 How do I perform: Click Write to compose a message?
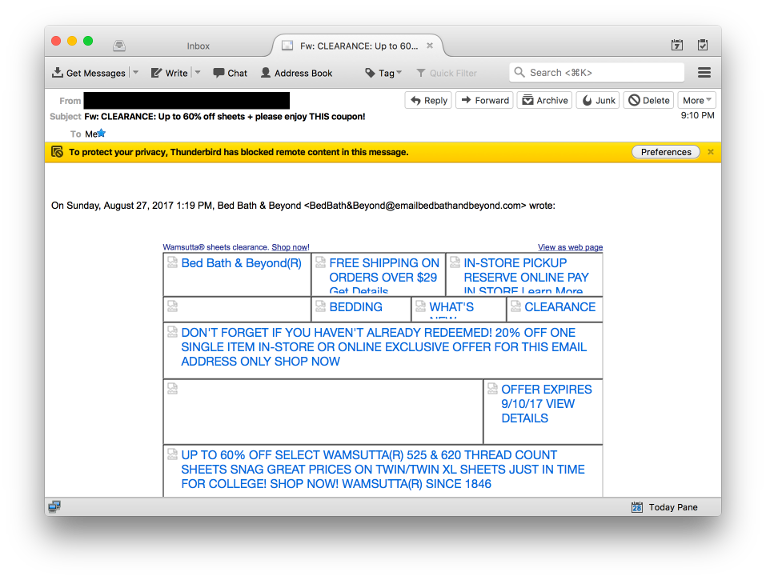pyautogui.click(x=169, y=73)
